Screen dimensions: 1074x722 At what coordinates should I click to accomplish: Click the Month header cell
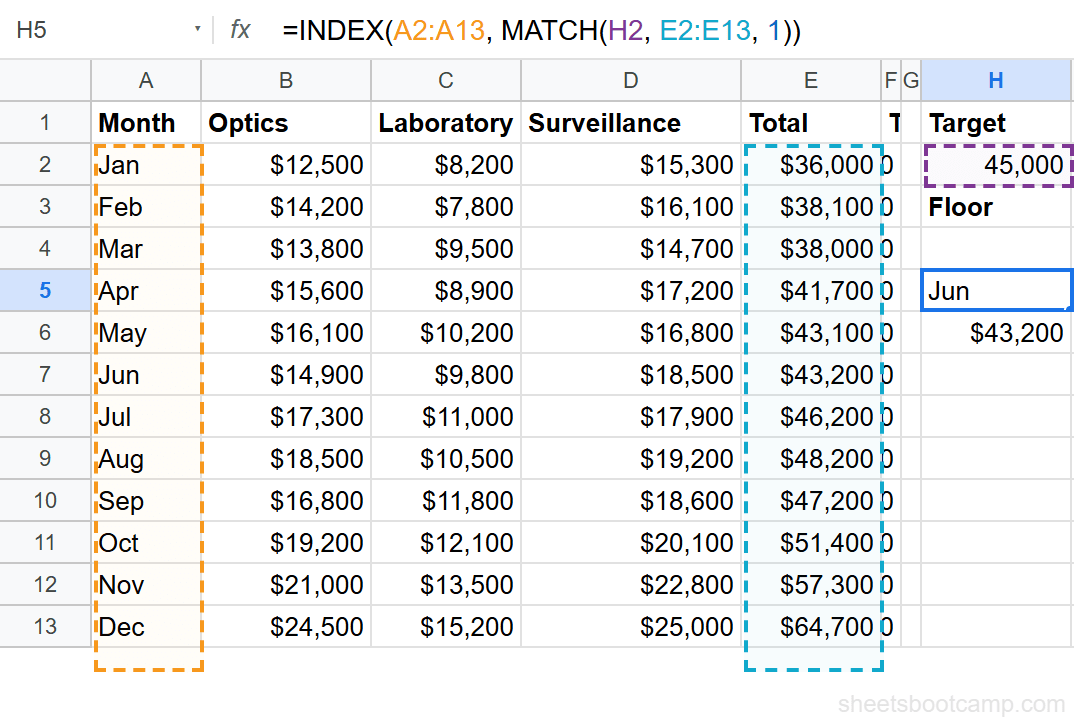146,122
